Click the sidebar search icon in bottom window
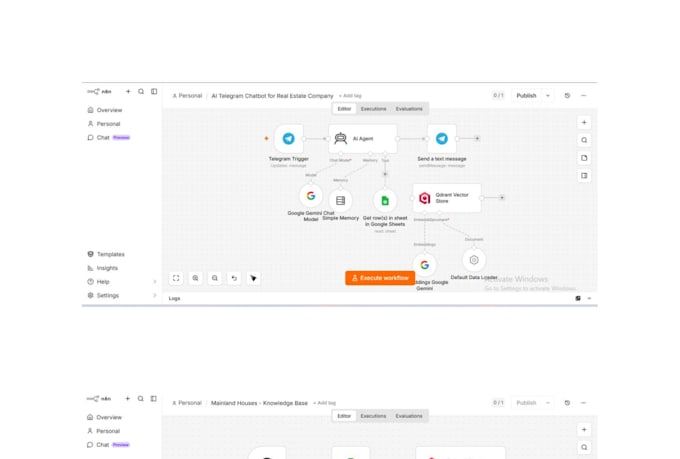680x459 pixels. (141, 399)
